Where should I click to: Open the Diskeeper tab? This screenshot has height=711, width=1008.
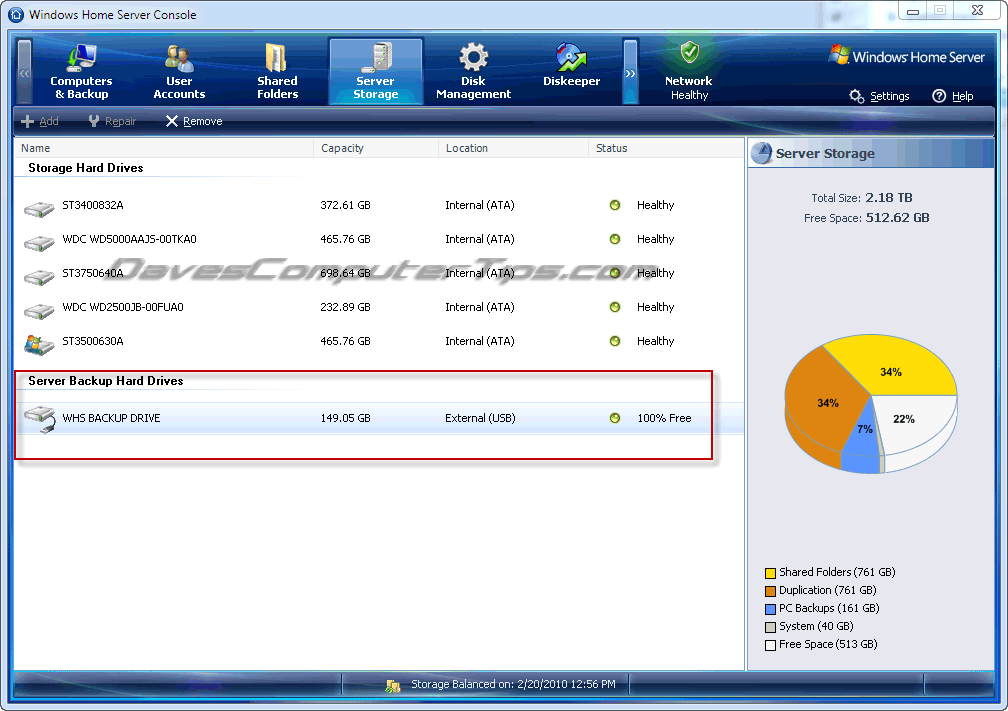(x=572, y=66)
